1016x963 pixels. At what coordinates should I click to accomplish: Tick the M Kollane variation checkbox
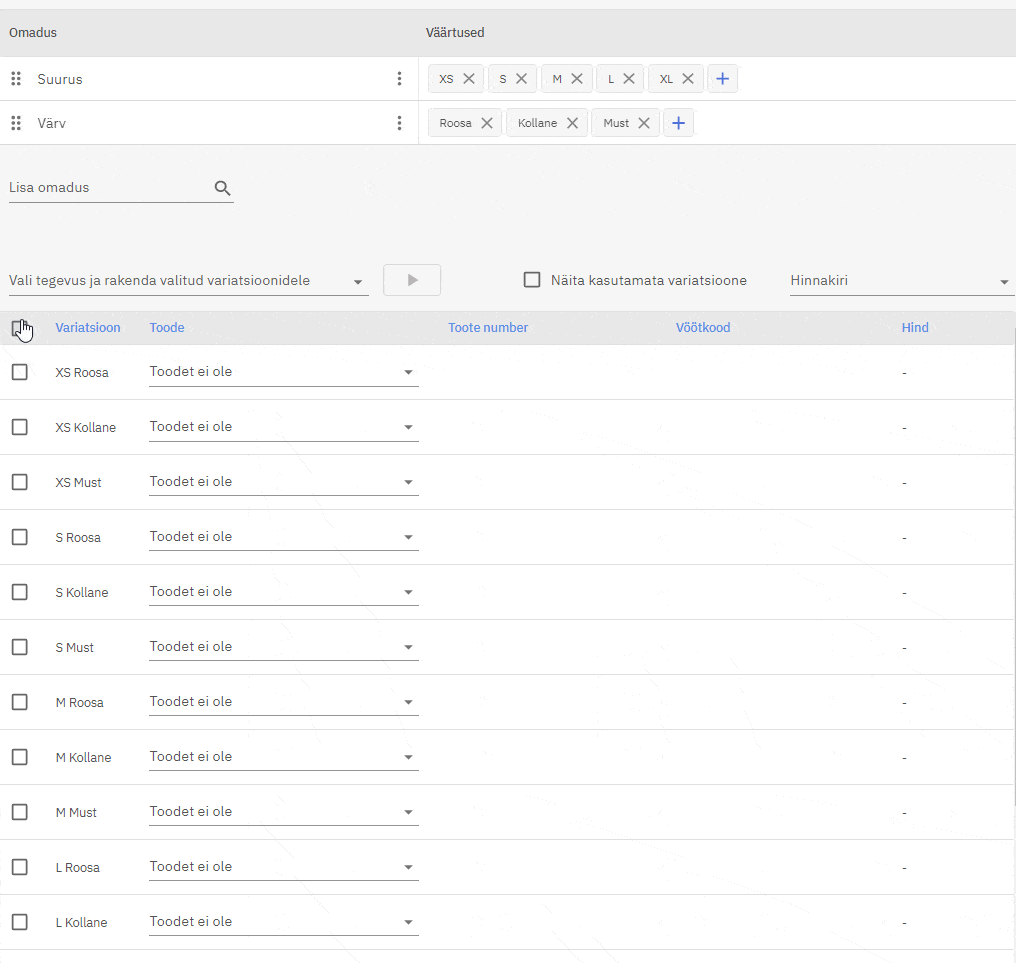pos(20,757)
